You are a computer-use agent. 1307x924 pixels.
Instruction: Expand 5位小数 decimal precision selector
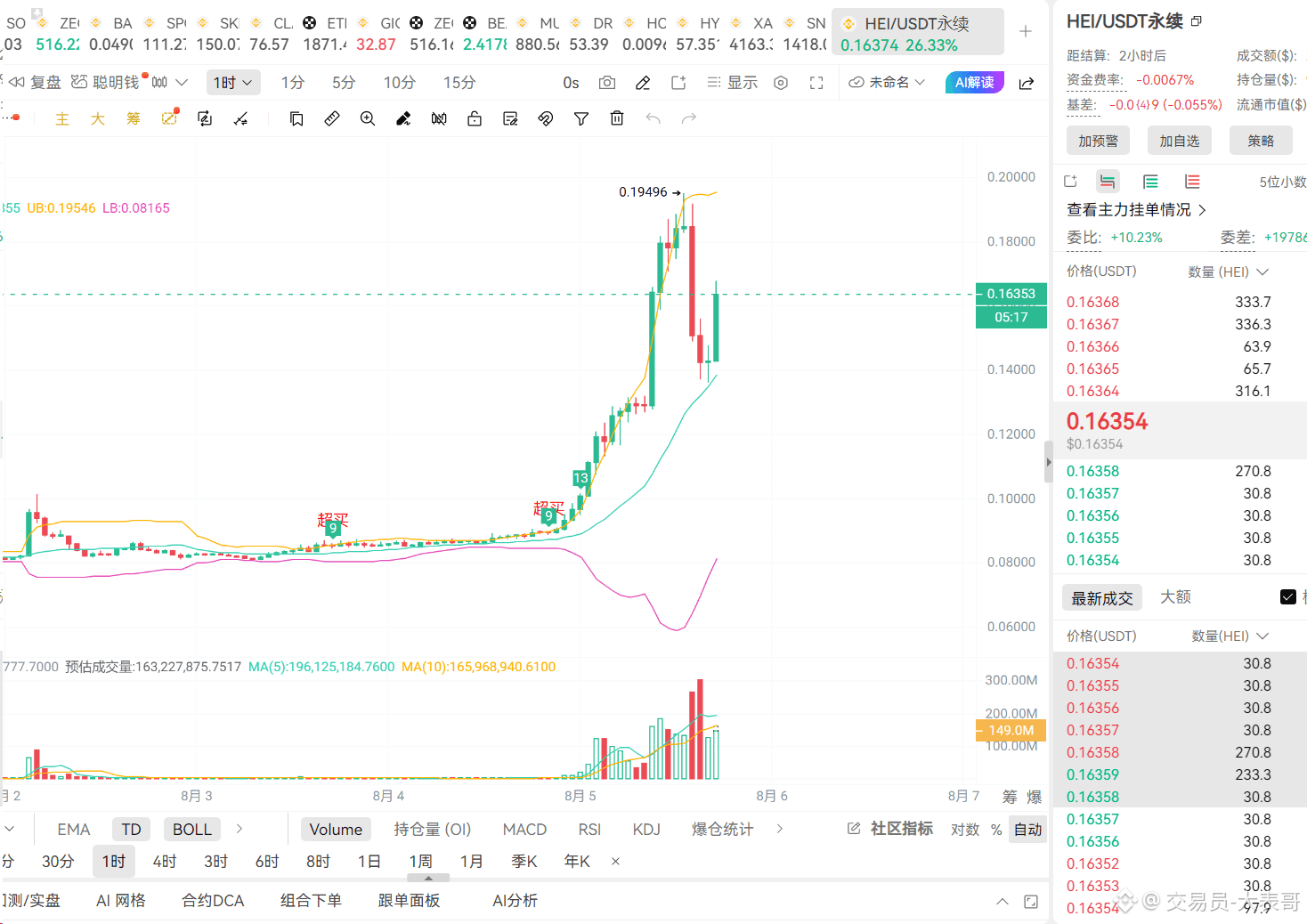1282,182
